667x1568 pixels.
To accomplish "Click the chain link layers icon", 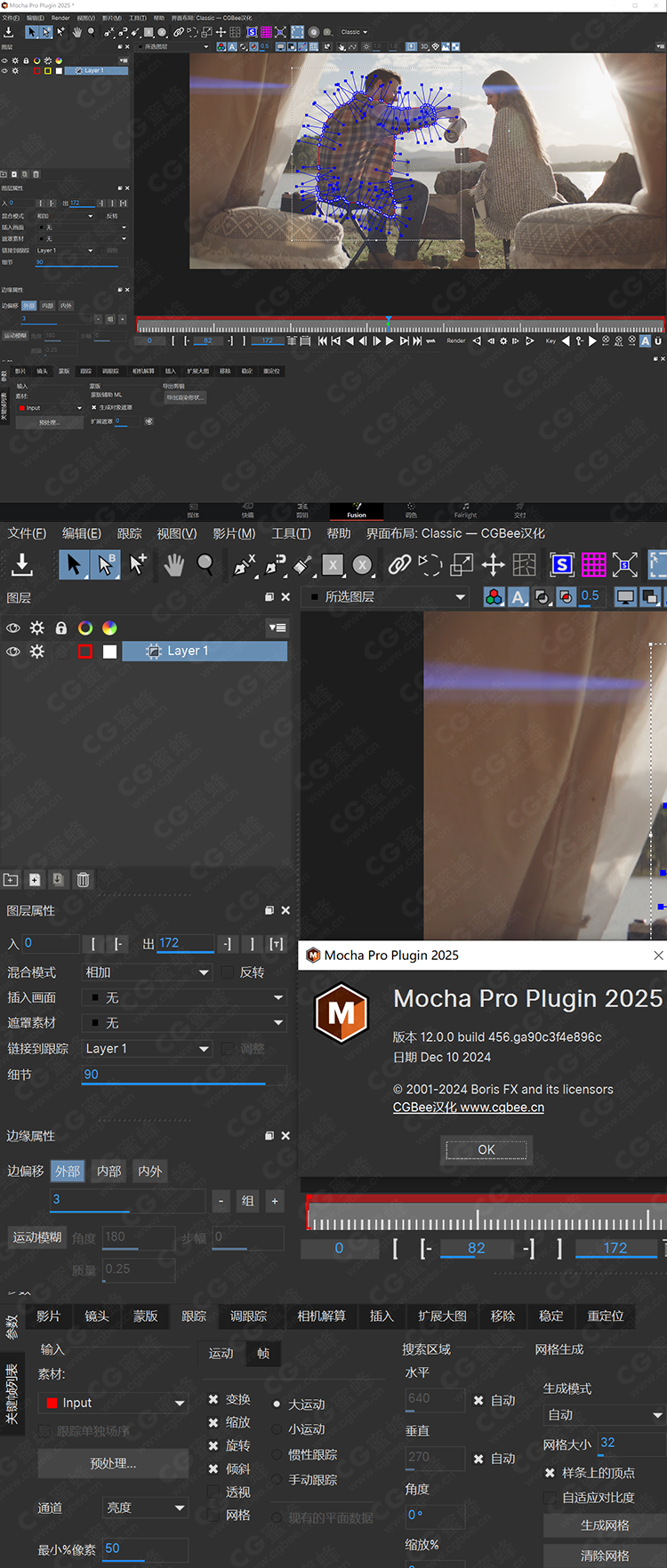I will coord(400,564).
